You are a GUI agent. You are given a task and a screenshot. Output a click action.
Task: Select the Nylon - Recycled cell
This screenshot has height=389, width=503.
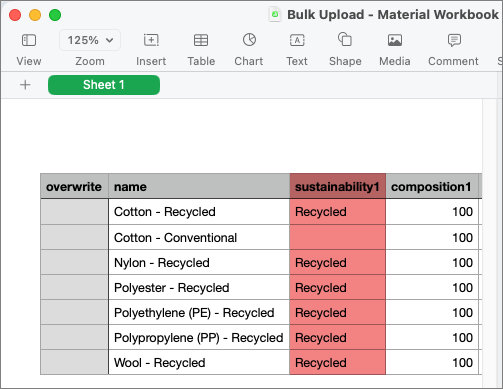click(199, 262)
